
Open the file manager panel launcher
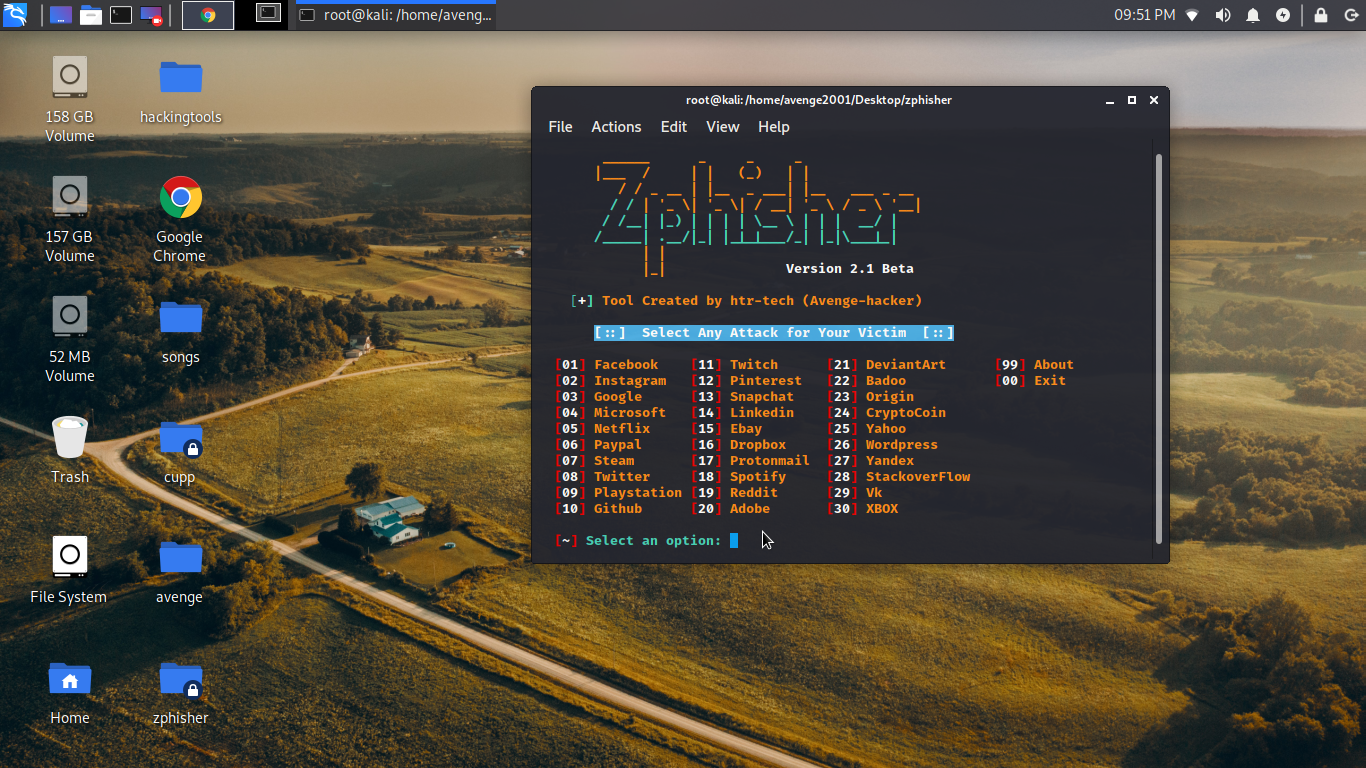coord(91,15)
